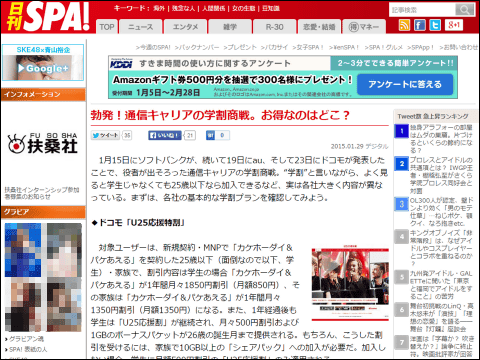Open the グラビアン魂 link
Viewport: 480px width, 360px height.
click(25, 339)
